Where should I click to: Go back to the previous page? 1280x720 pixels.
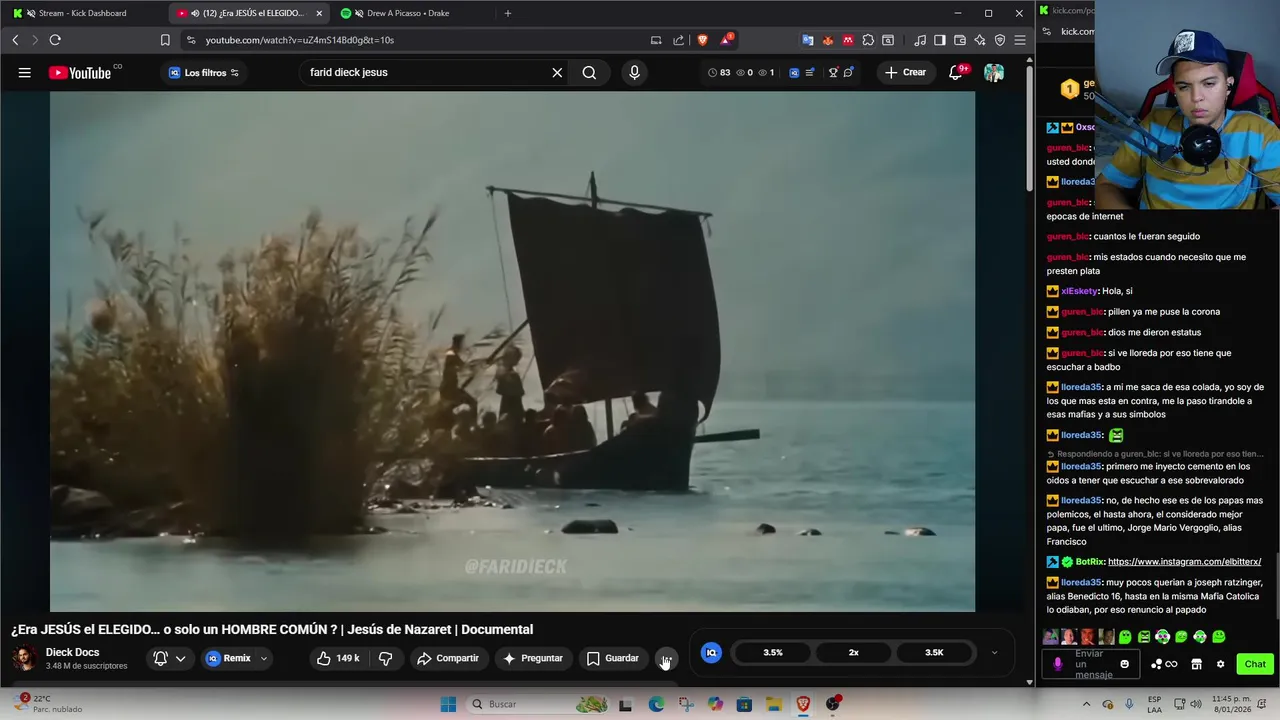15,40
